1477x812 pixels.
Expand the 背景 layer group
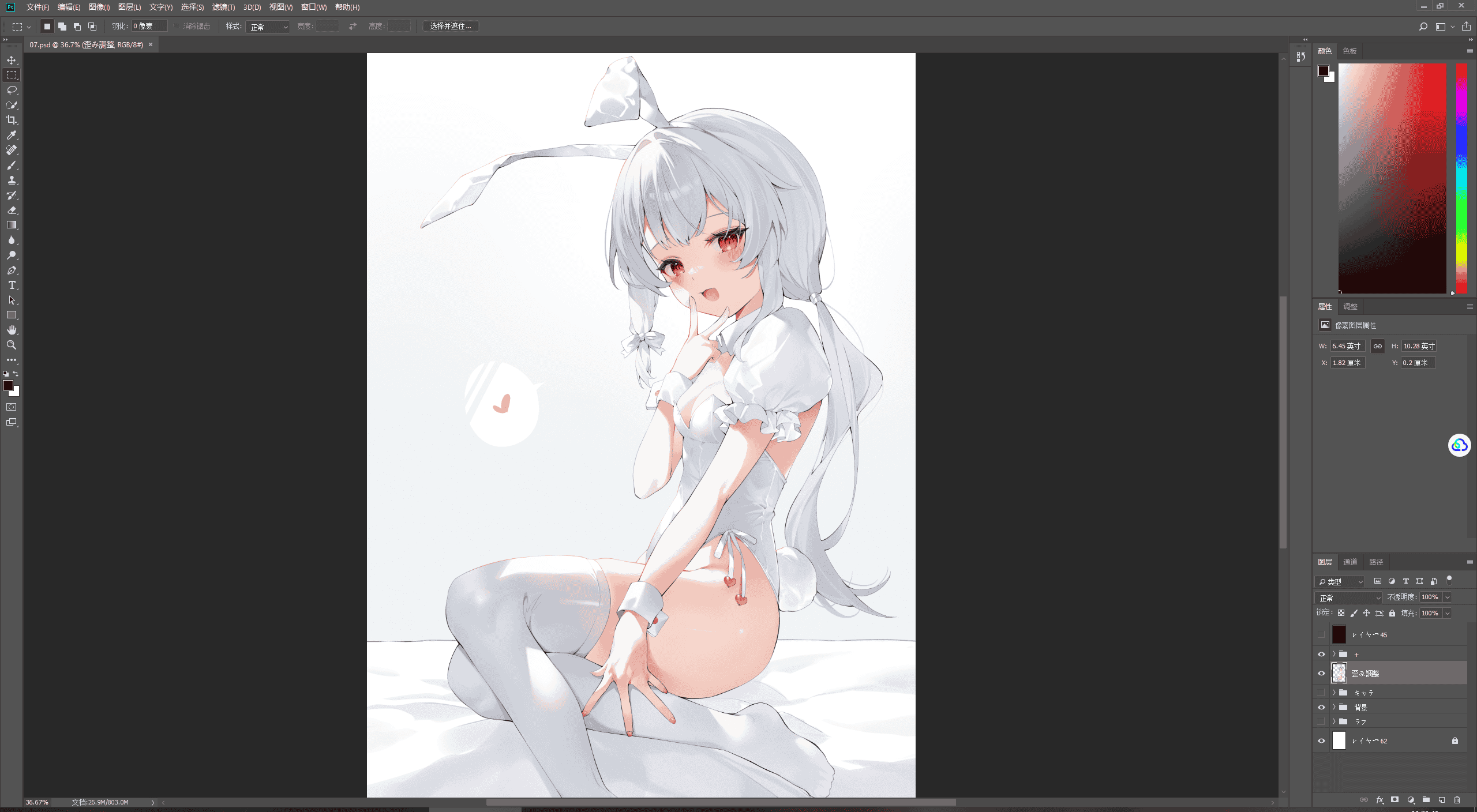1334,707
